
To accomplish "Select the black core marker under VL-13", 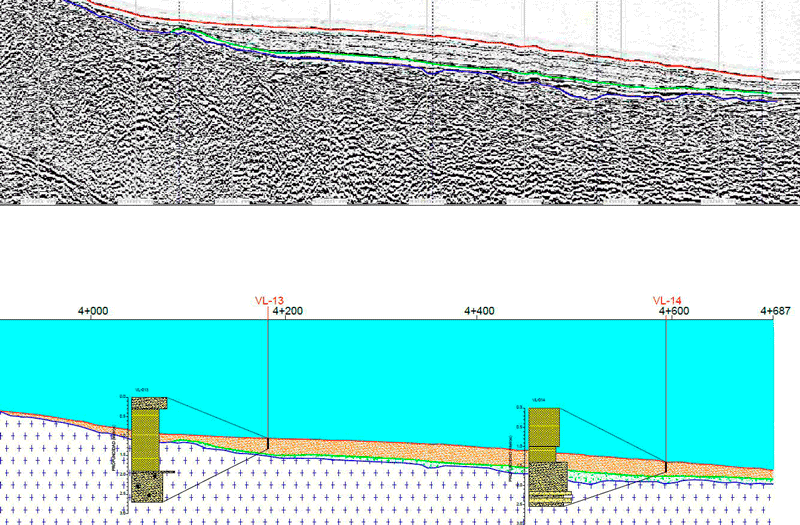I will tap(268, 443).
